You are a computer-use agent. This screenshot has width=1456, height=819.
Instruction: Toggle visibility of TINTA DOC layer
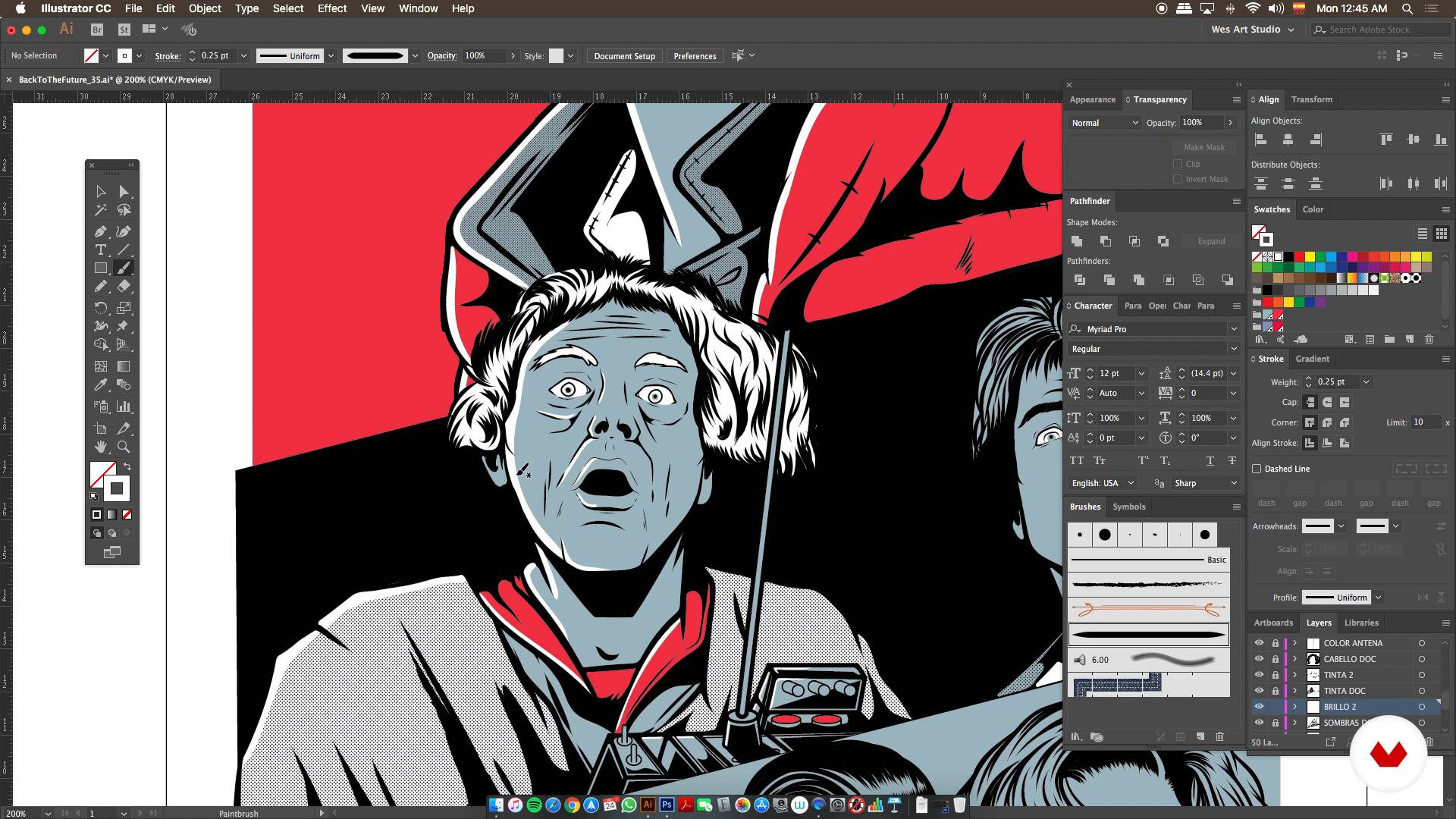[1259, 691]
